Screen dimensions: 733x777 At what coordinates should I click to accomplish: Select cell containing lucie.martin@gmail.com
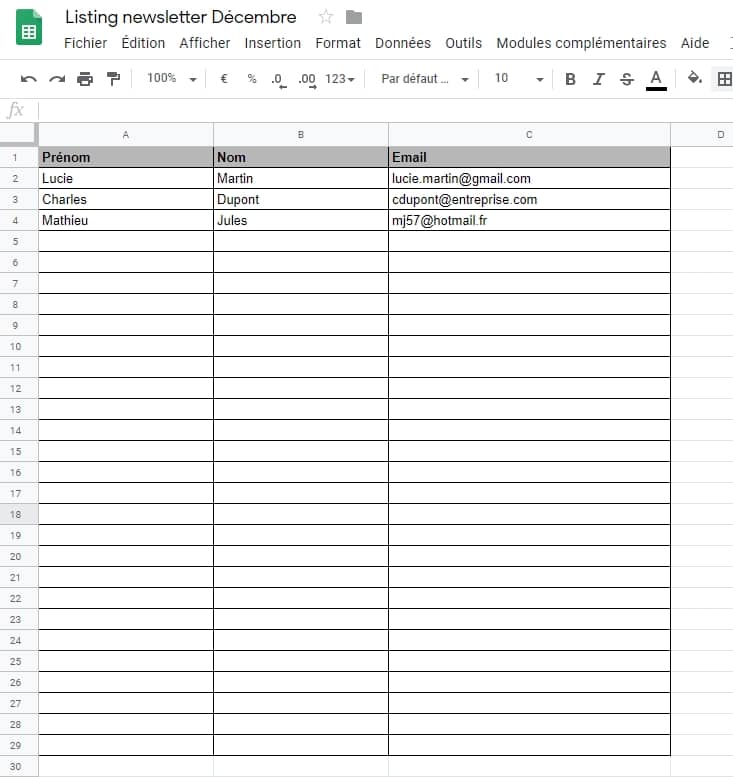(528, 178)
